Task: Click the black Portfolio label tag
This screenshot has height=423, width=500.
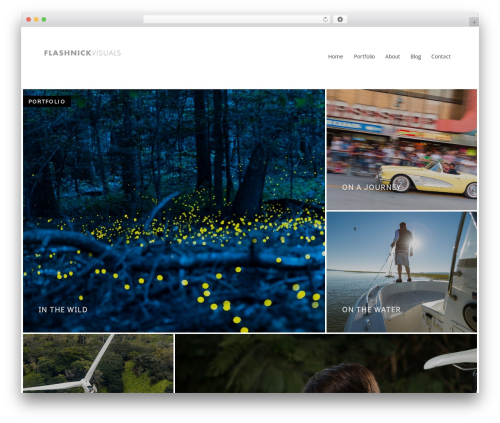Action: 47,102
